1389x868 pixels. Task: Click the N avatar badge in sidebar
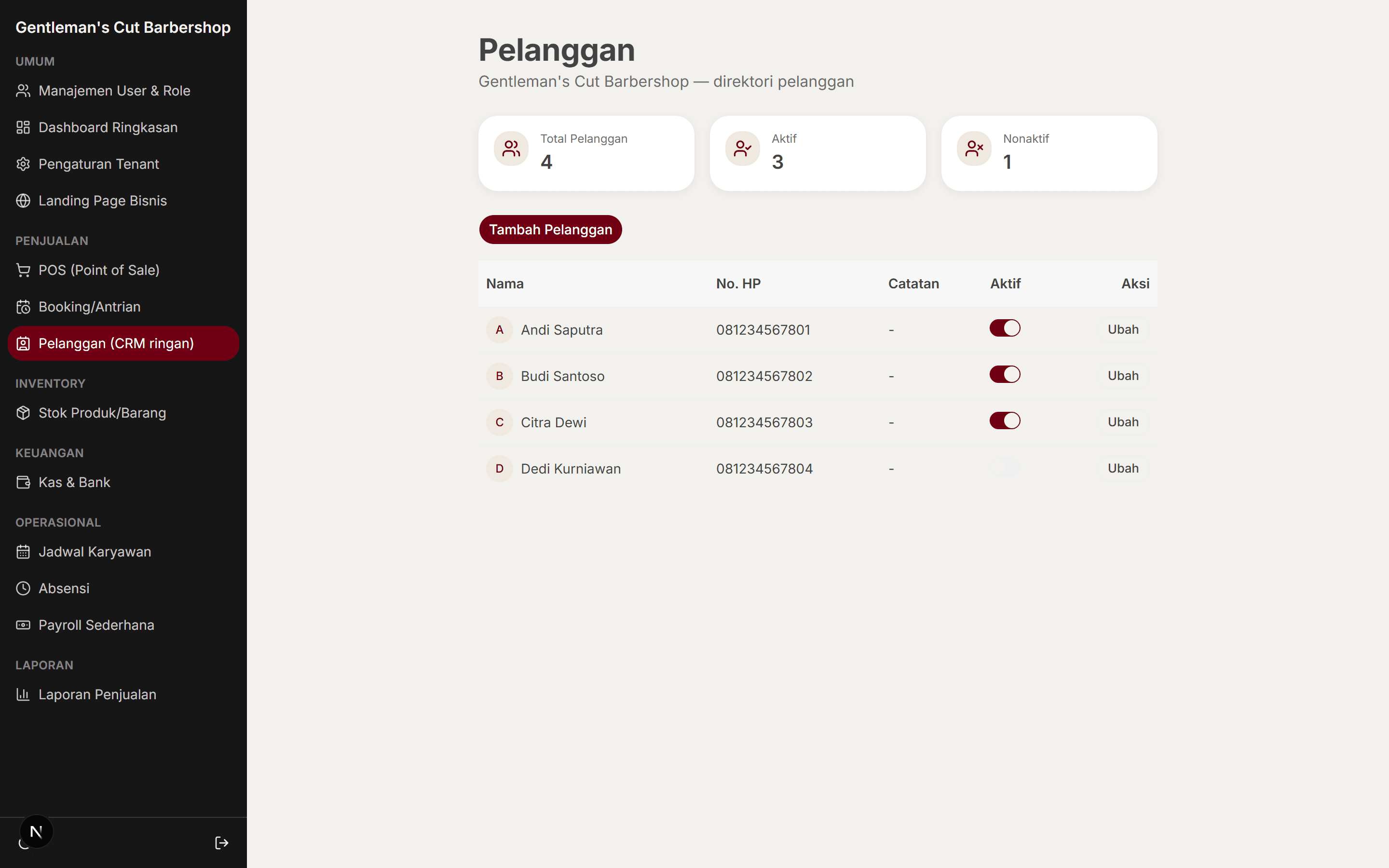click(36, 831)
